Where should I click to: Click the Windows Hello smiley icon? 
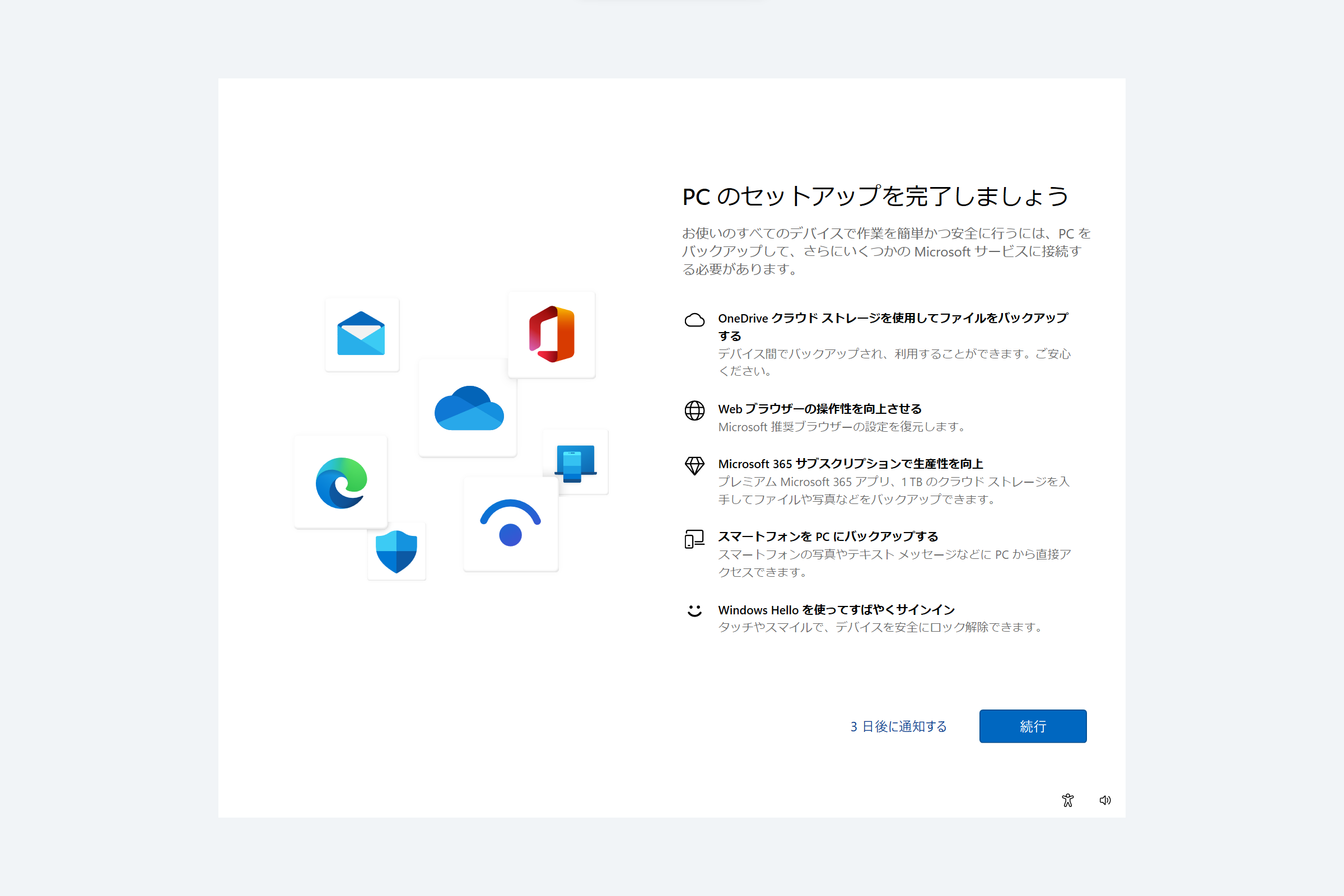[694, 611]
